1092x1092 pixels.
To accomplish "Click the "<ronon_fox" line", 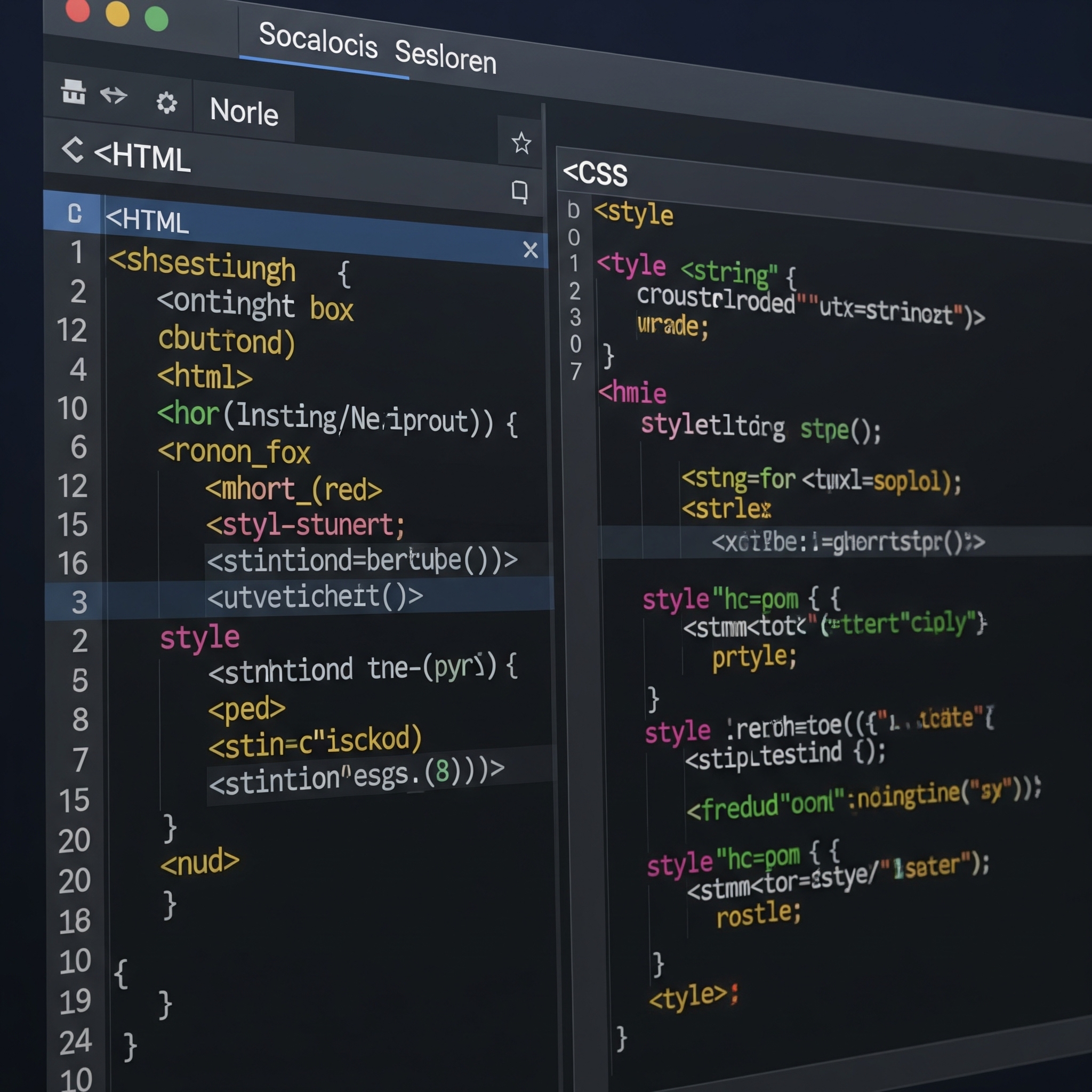I will pyautogui.click(x=234, y=452).
